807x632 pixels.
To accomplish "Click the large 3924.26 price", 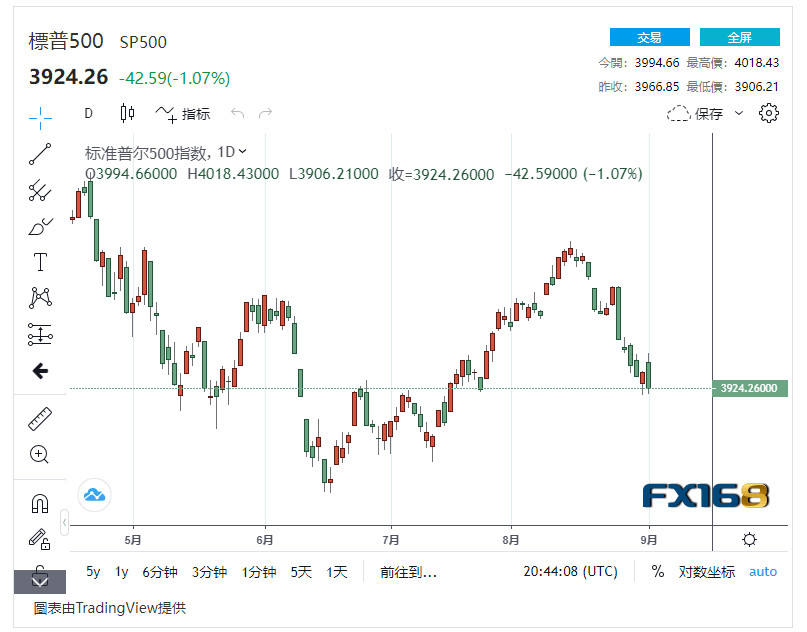I will [68, 77].
